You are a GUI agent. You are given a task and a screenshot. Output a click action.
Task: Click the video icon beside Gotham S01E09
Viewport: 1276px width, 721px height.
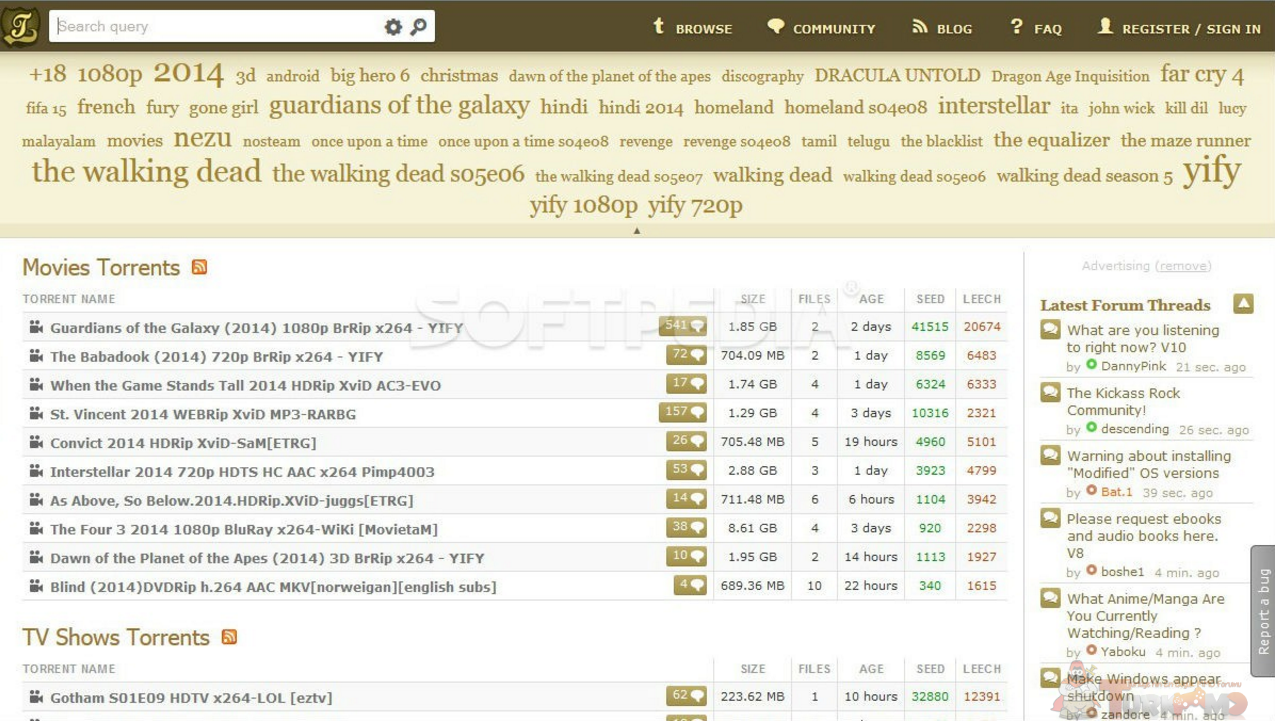click(x=36, y=697)
